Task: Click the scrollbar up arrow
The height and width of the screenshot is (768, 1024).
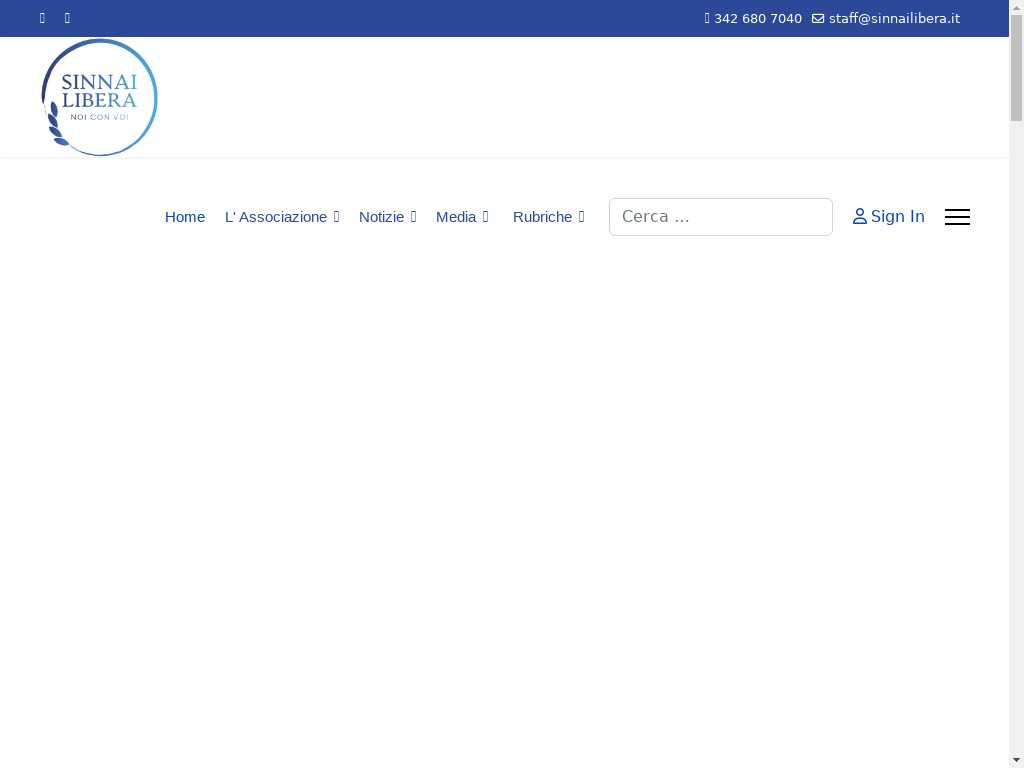Action: point(1016,7)
